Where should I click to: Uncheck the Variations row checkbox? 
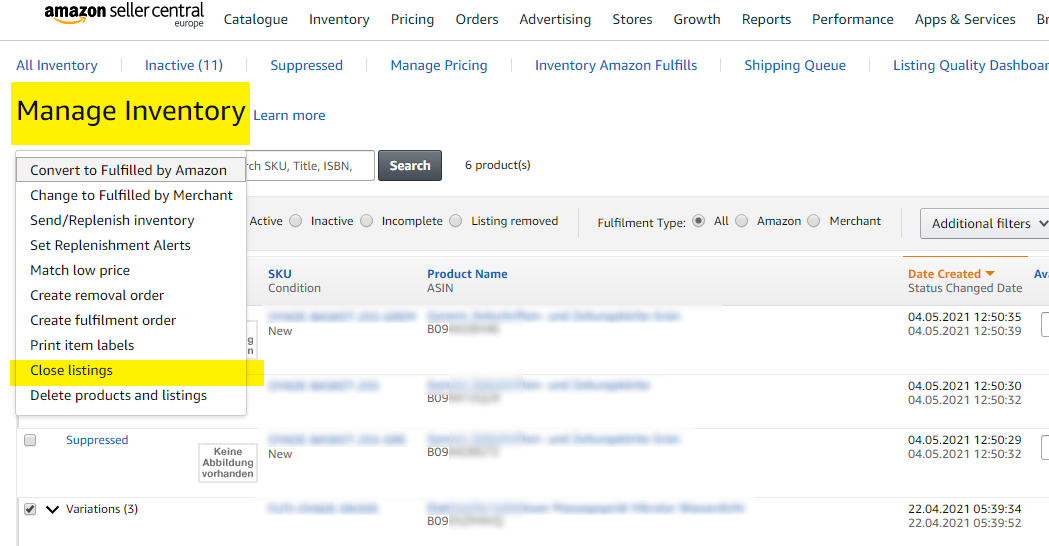[x=30, y=509]
